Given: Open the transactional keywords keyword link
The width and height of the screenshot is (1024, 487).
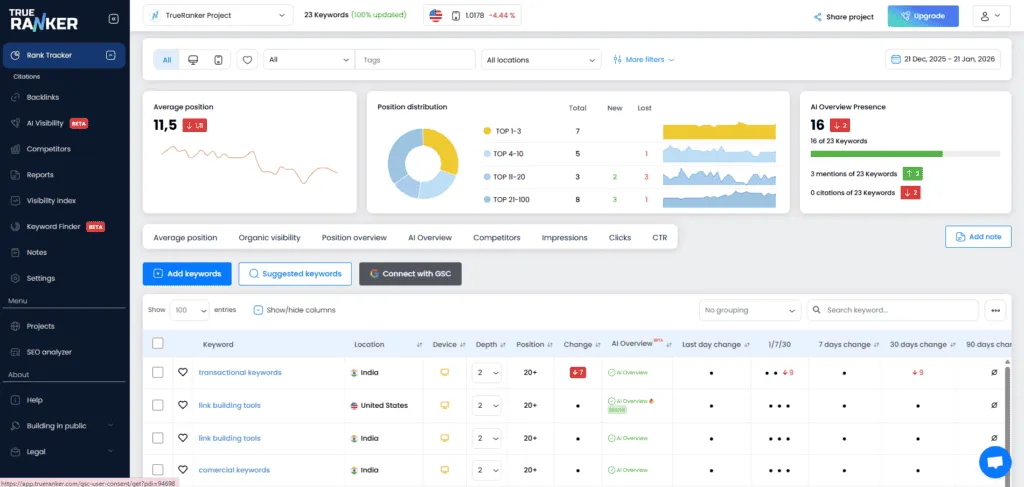Looking at the screenshot, I should coord(240,372).
